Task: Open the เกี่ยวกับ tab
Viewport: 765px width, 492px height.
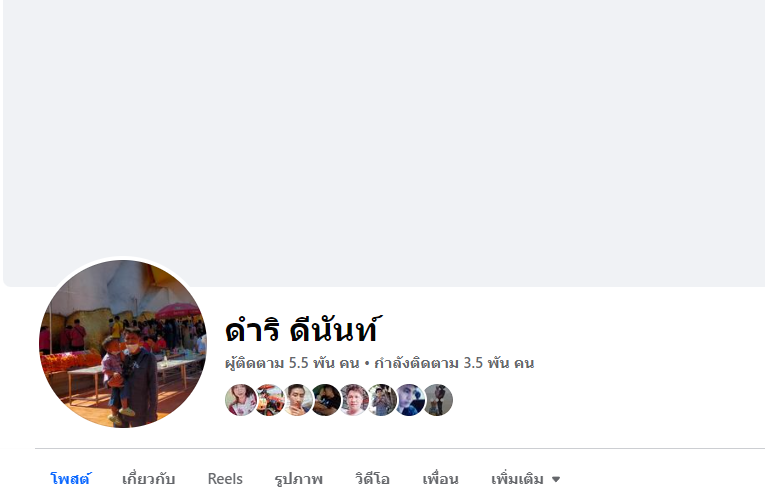Action: click(x=148, y=479)
